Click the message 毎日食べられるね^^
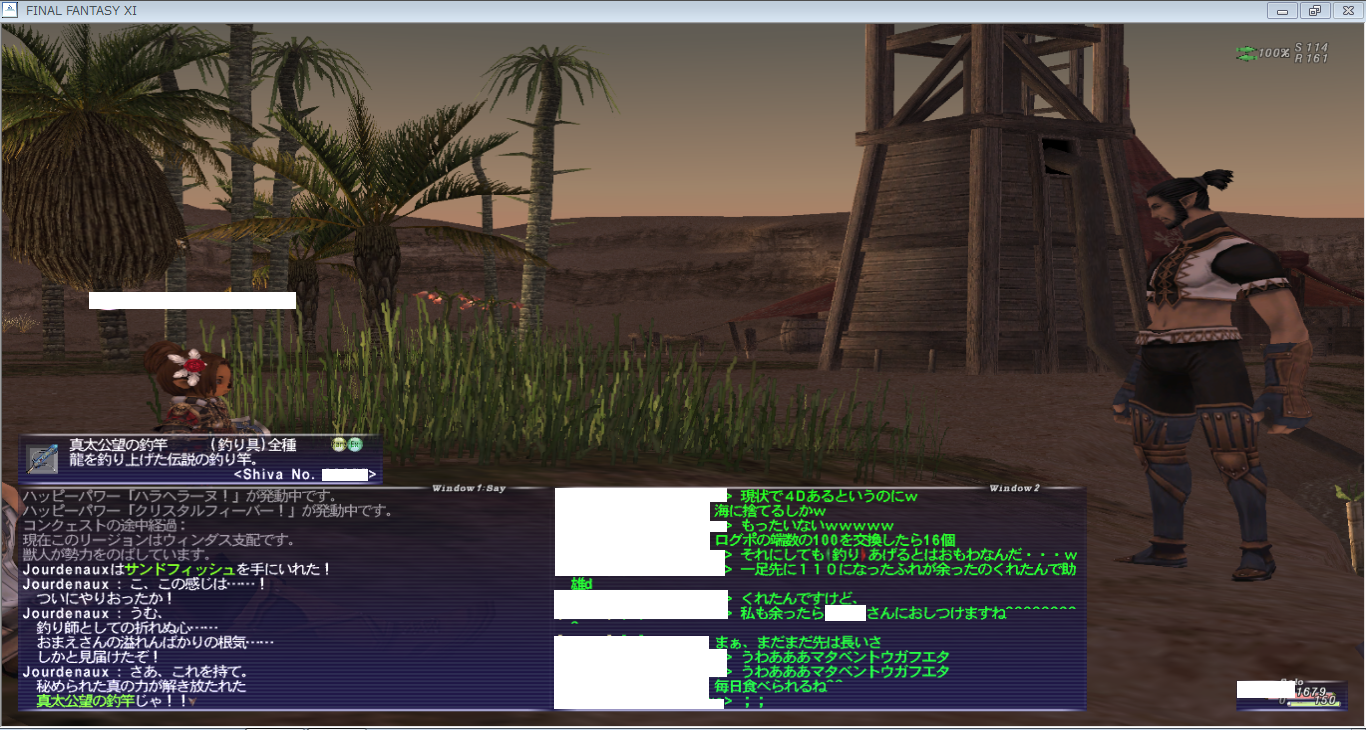1366x730 pixels. coord(779,687)
